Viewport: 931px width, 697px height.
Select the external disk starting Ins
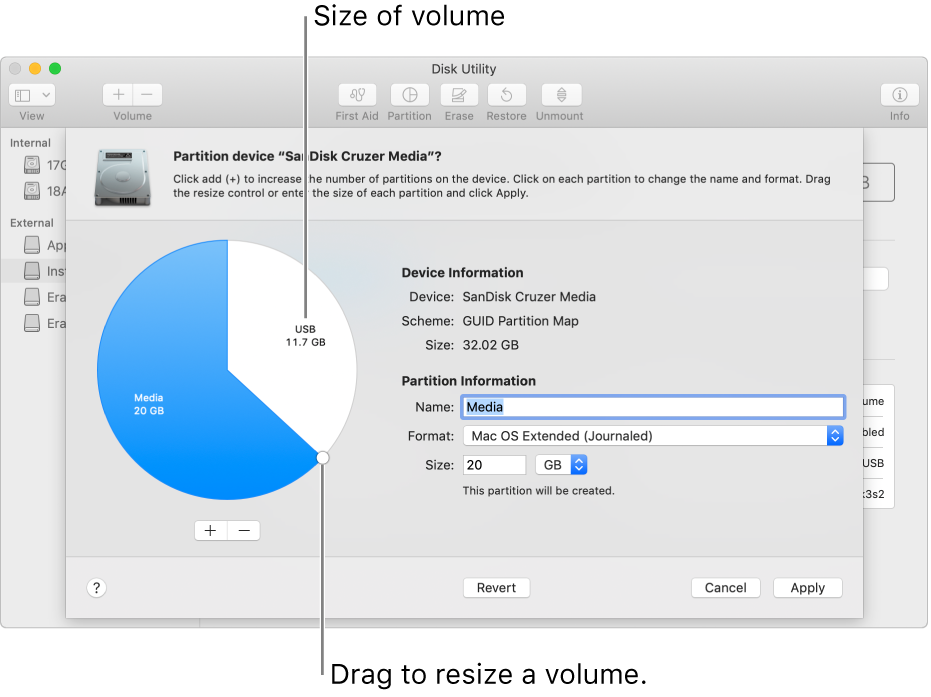coord(45,271)
